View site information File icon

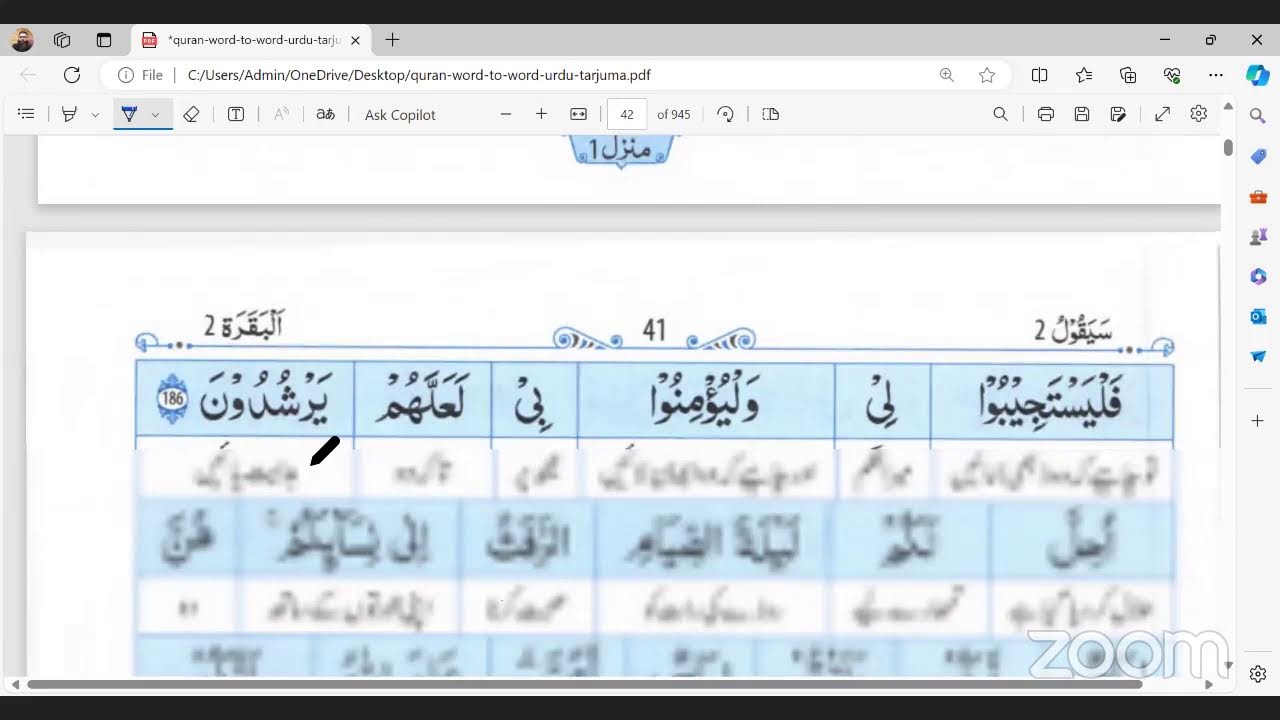[x=141, y=75]
